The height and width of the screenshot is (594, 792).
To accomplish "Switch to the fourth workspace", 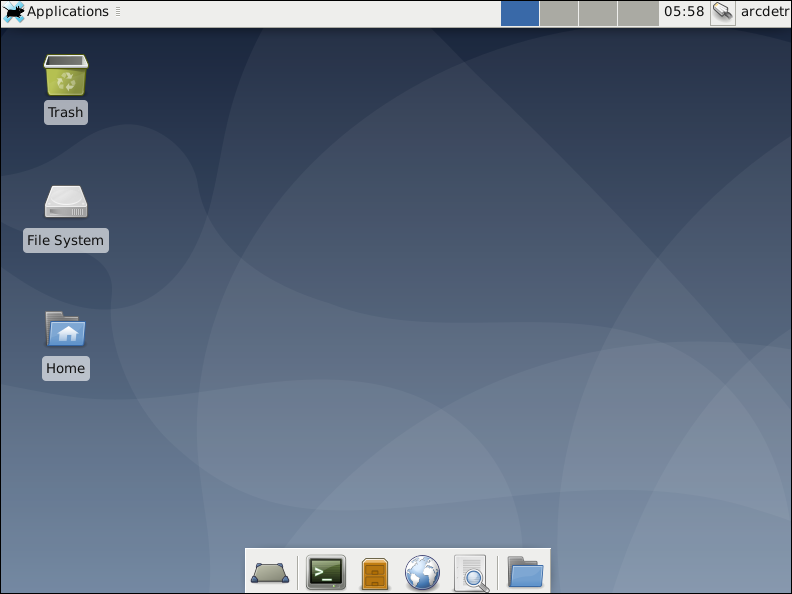I will 637,13.
